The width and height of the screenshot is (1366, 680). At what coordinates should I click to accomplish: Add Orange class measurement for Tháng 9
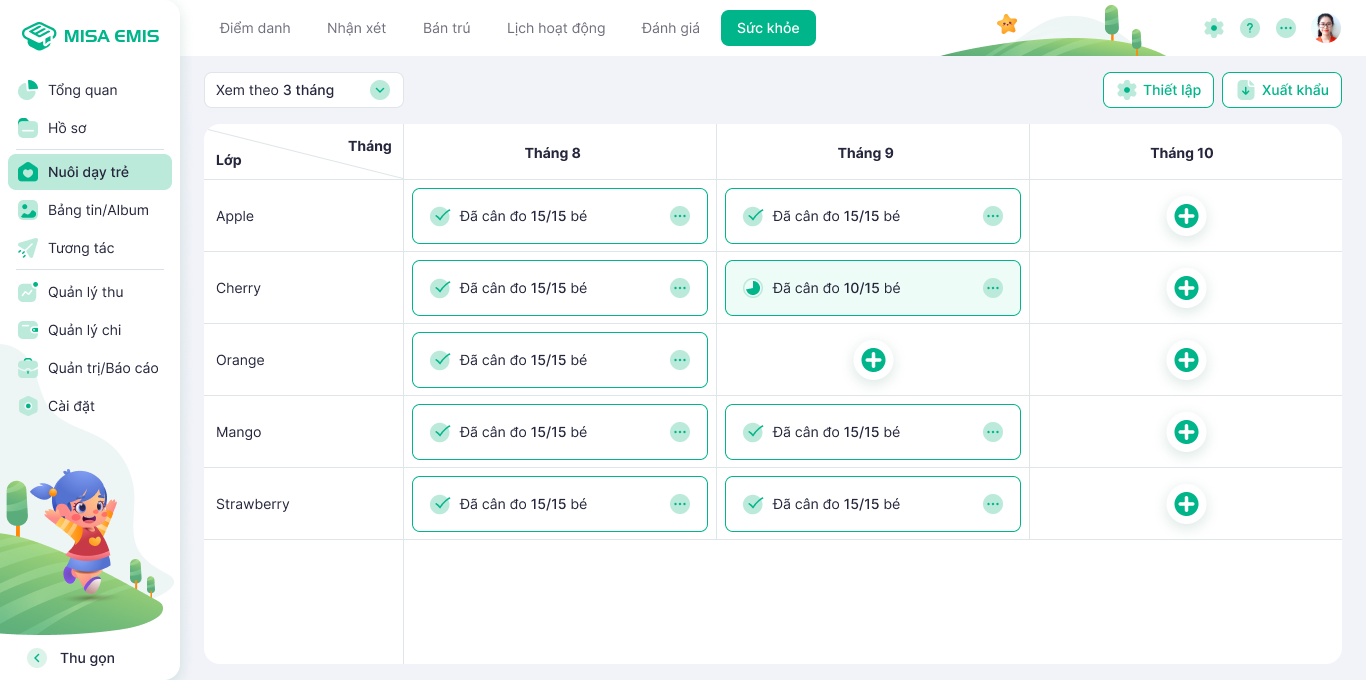tap(873, 360)
